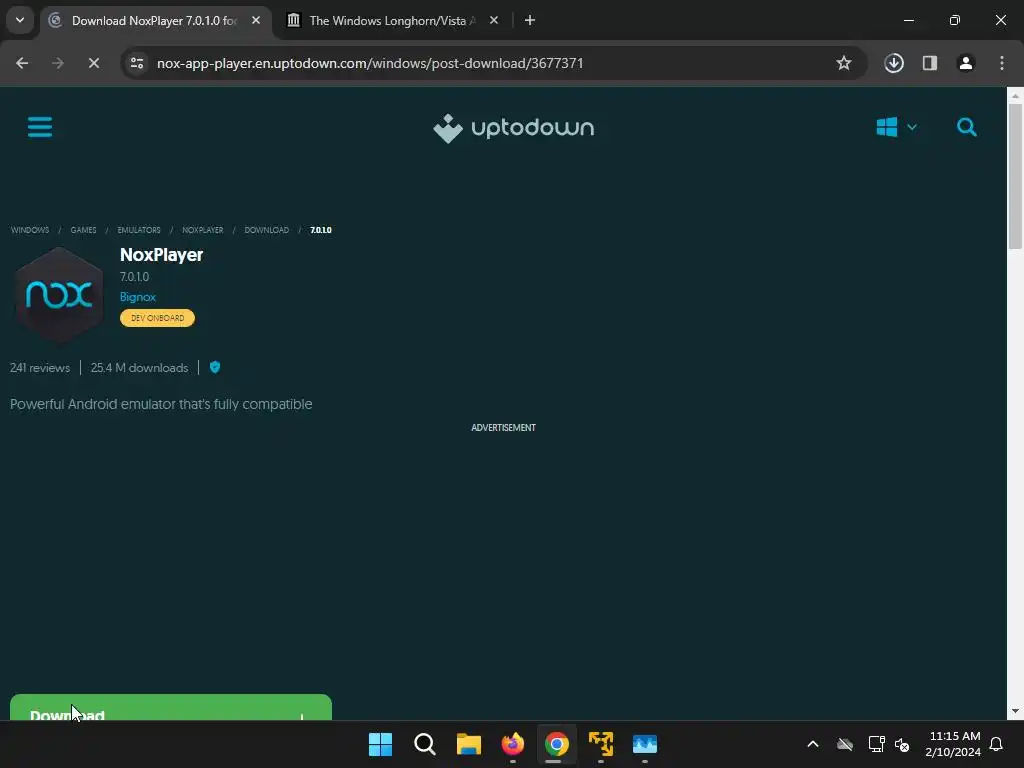The width and height of the screenshot is (1024, 768).
Task: Open the Bignox developer link
Action: (138, 296)
